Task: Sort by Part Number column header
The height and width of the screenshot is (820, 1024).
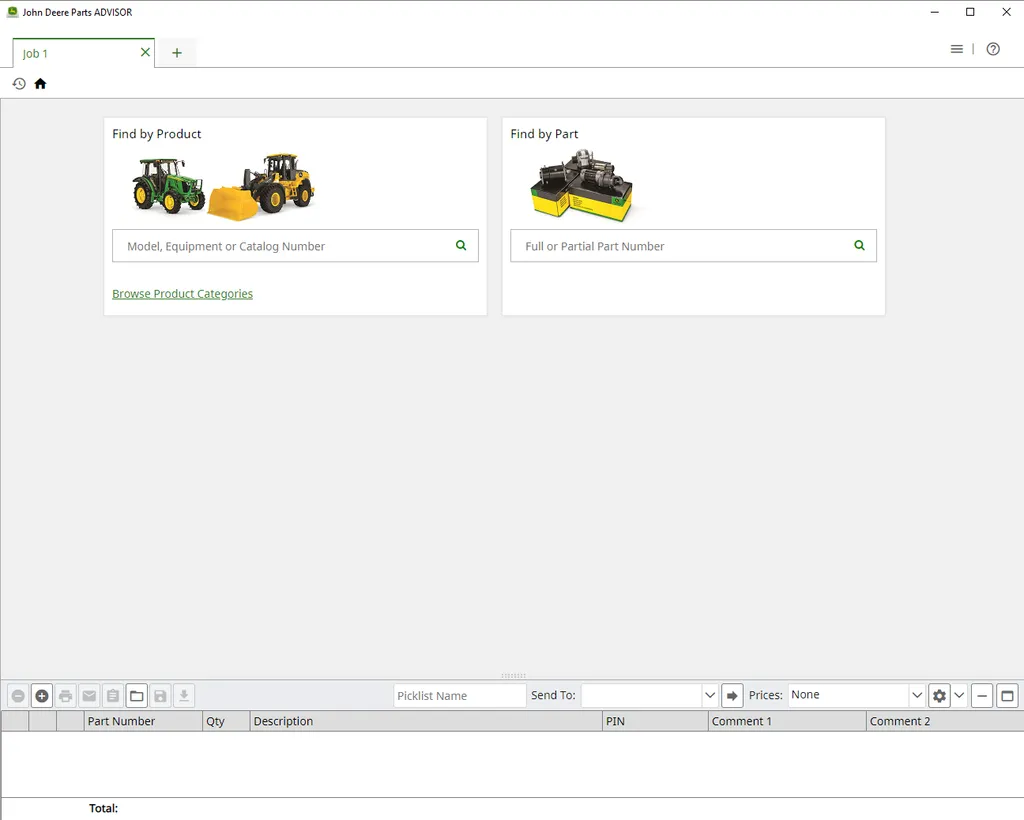Action: pyautogui.click(x=143, y=721)
